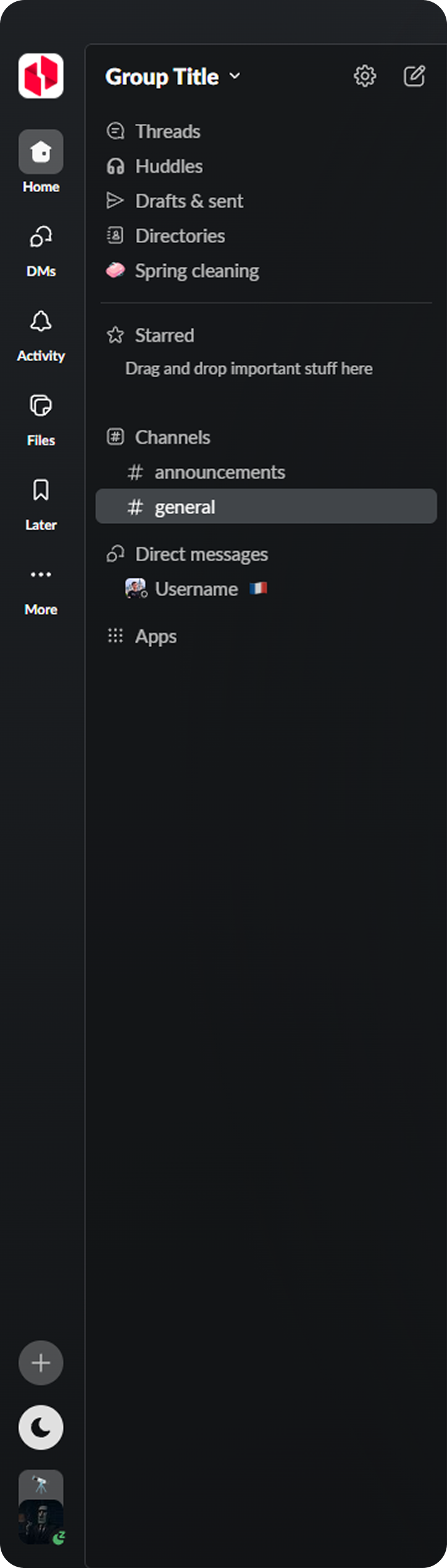Click 'Drag and drop important stuff here' text

point(249,369)
